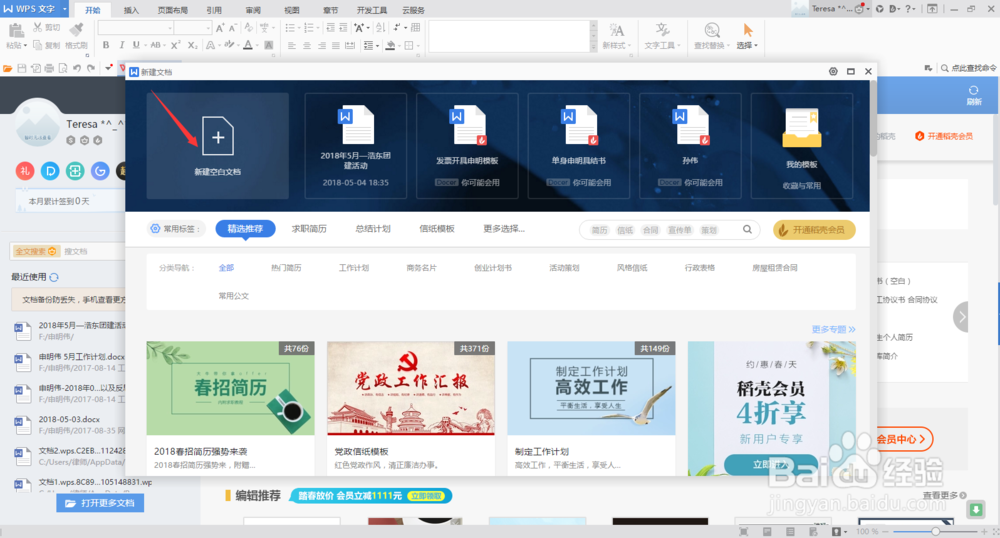This screenshot has width=1000, height=538.
Task: Click the Find and Replace (查找替换) icon
Action: pos(712,30)
